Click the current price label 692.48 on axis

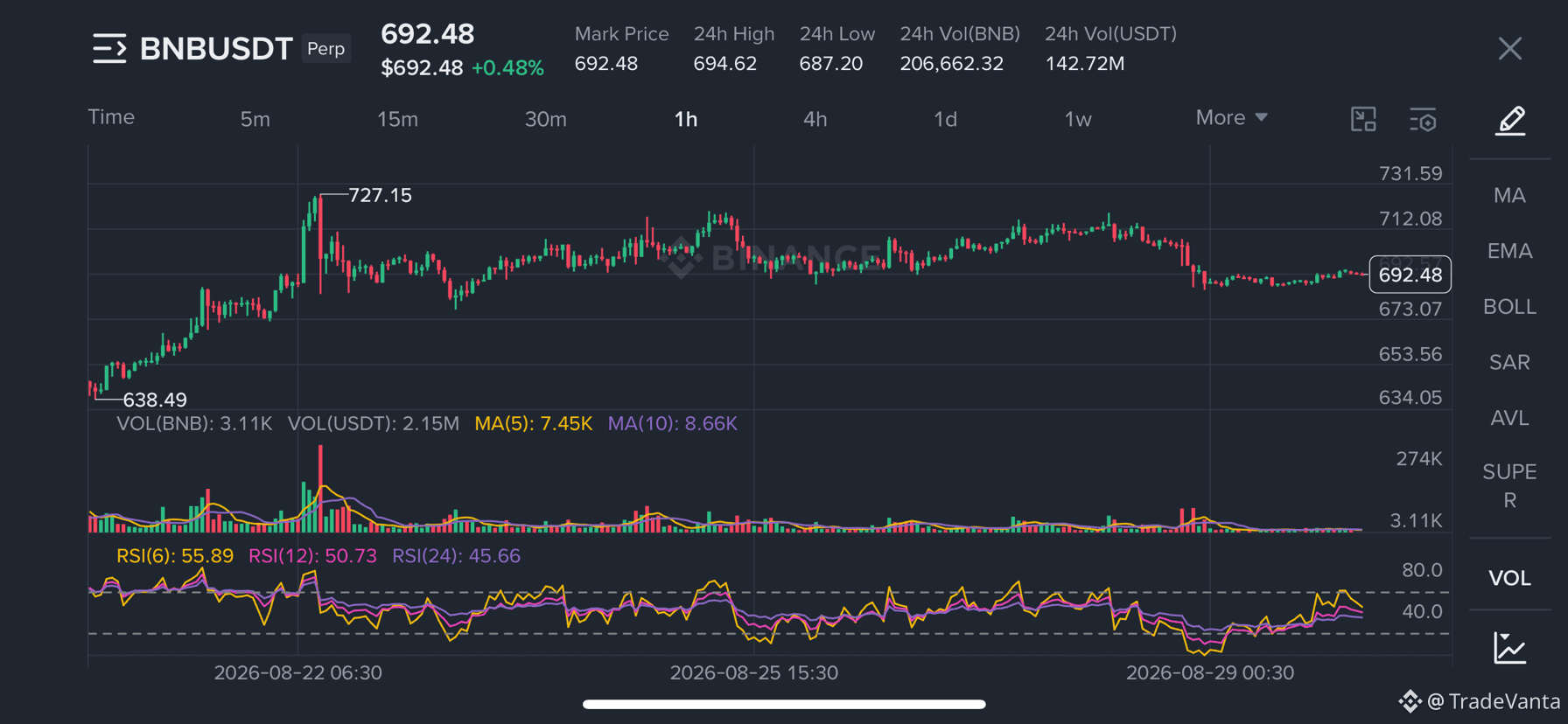1410,275
